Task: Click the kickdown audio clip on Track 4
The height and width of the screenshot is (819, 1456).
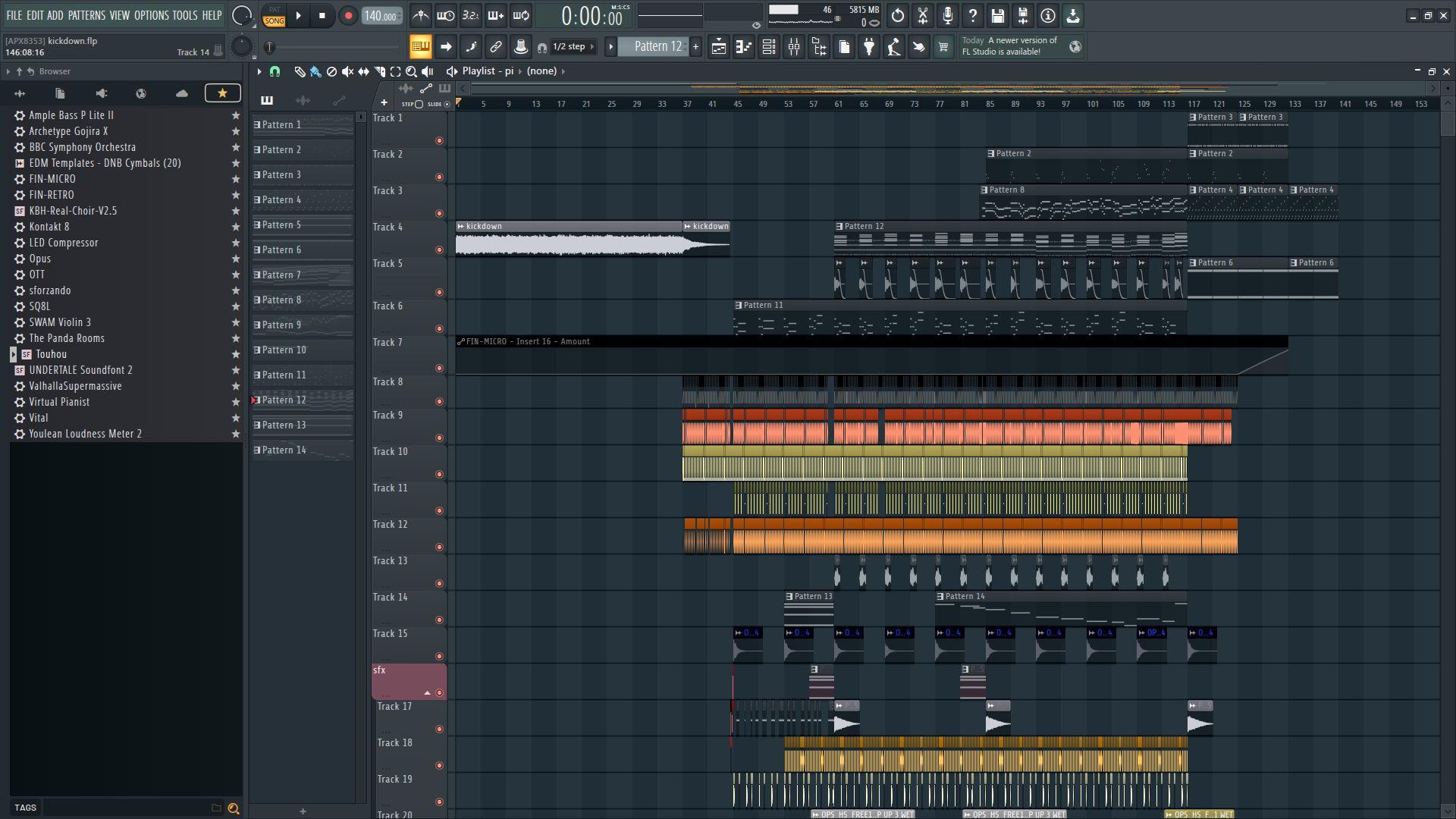Action: (569, 239)
